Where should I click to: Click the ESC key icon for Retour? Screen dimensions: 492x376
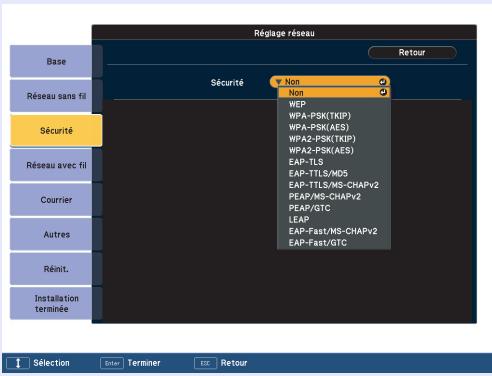[205, 363]
